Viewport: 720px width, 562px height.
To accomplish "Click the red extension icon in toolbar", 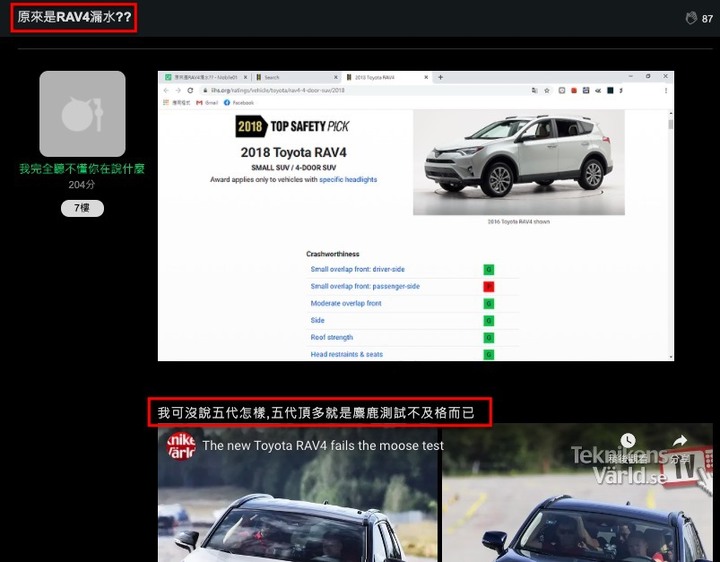I will [x=574, y=90].
